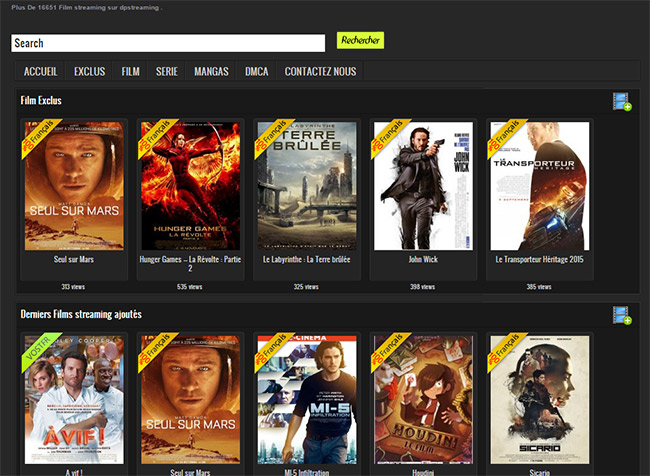Open the CONTACTEZ NOUS page

tap(320, 71)
